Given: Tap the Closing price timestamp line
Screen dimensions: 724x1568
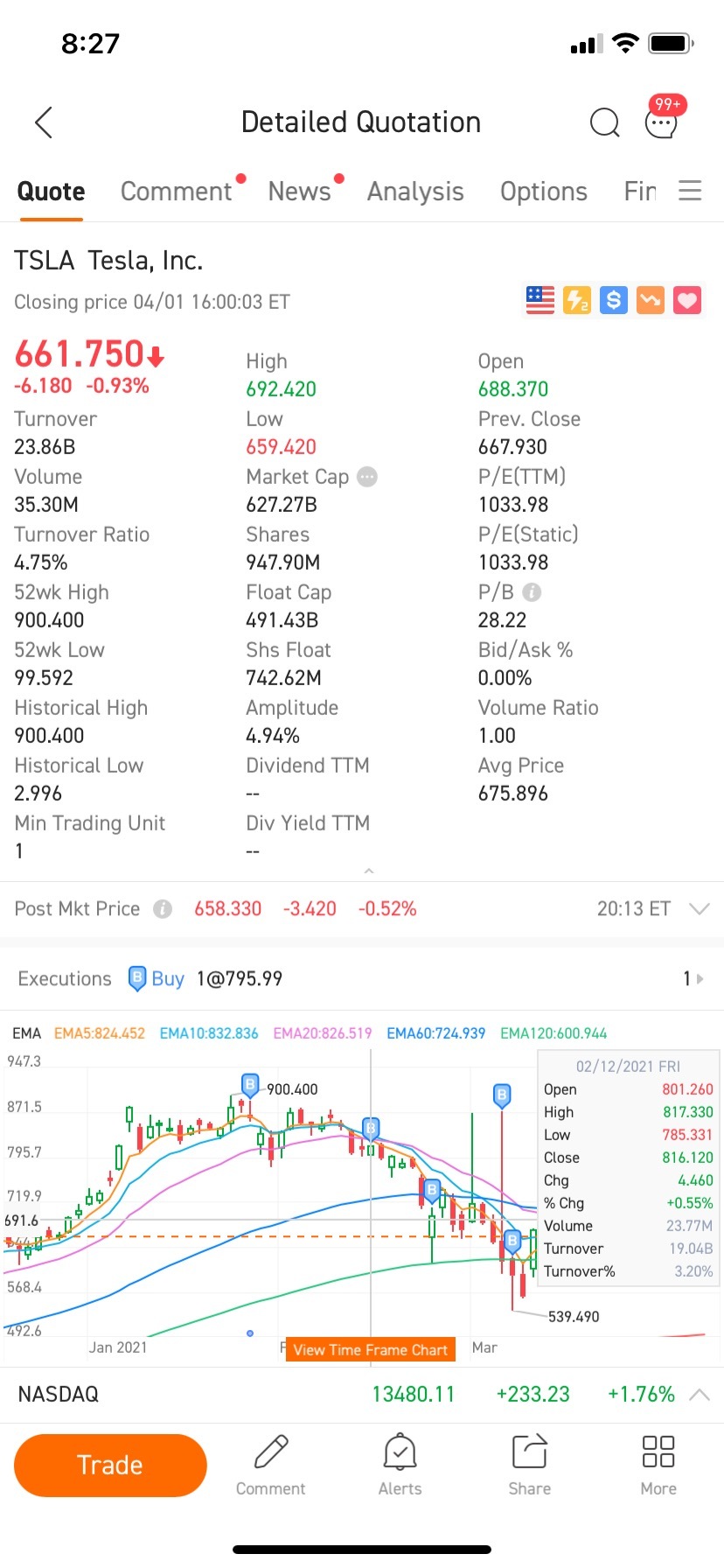Looking at the screenshot, I should click(152, 302).
